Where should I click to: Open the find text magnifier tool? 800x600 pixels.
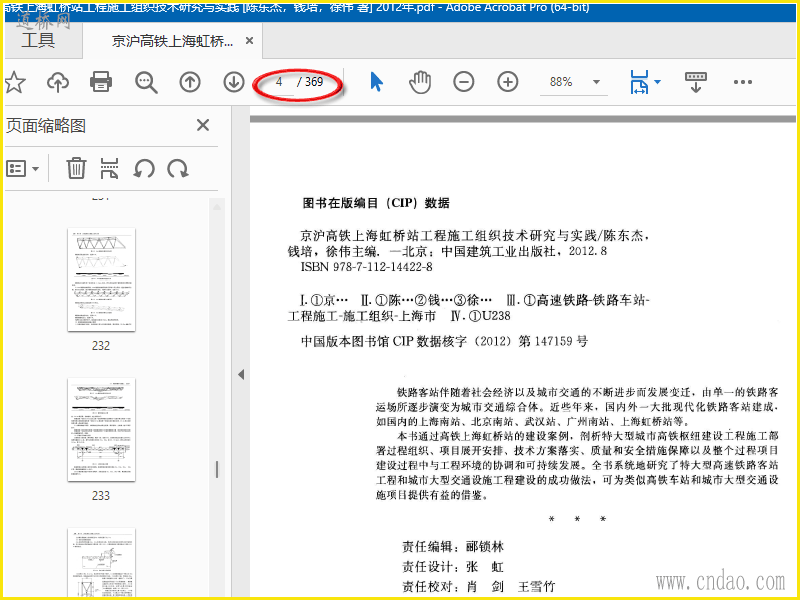point(146,82)
